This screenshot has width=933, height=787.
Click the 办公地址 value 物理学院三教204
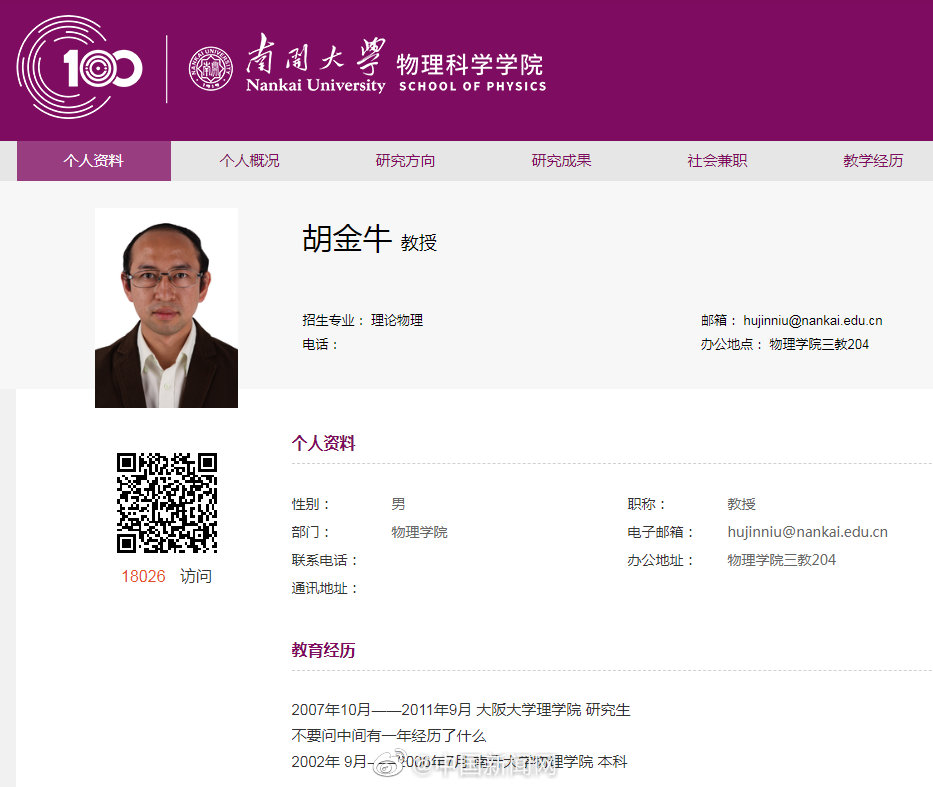tap(781, 560)
